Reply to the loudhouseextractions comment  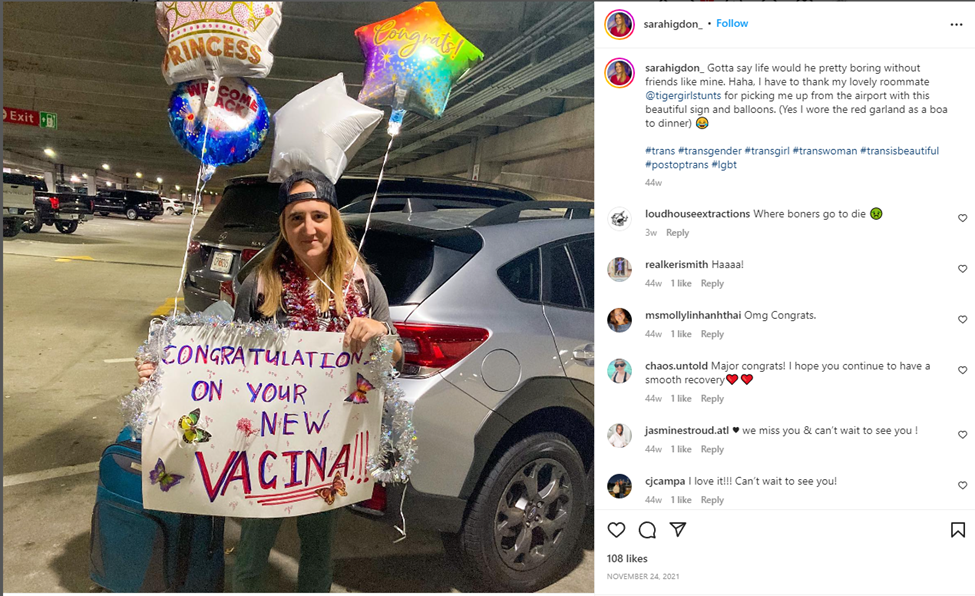click(x=678, y=233)
